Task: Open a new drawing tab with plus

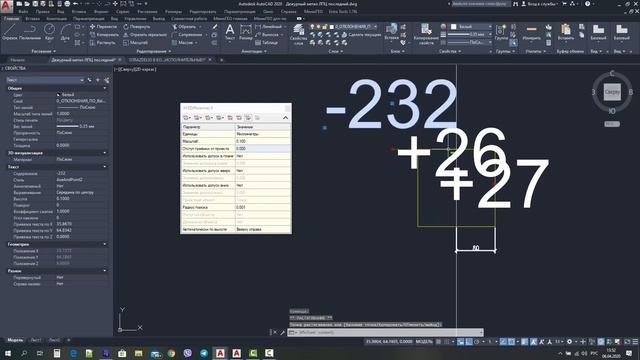Action: pyautogui.click(x=222, y=60)
